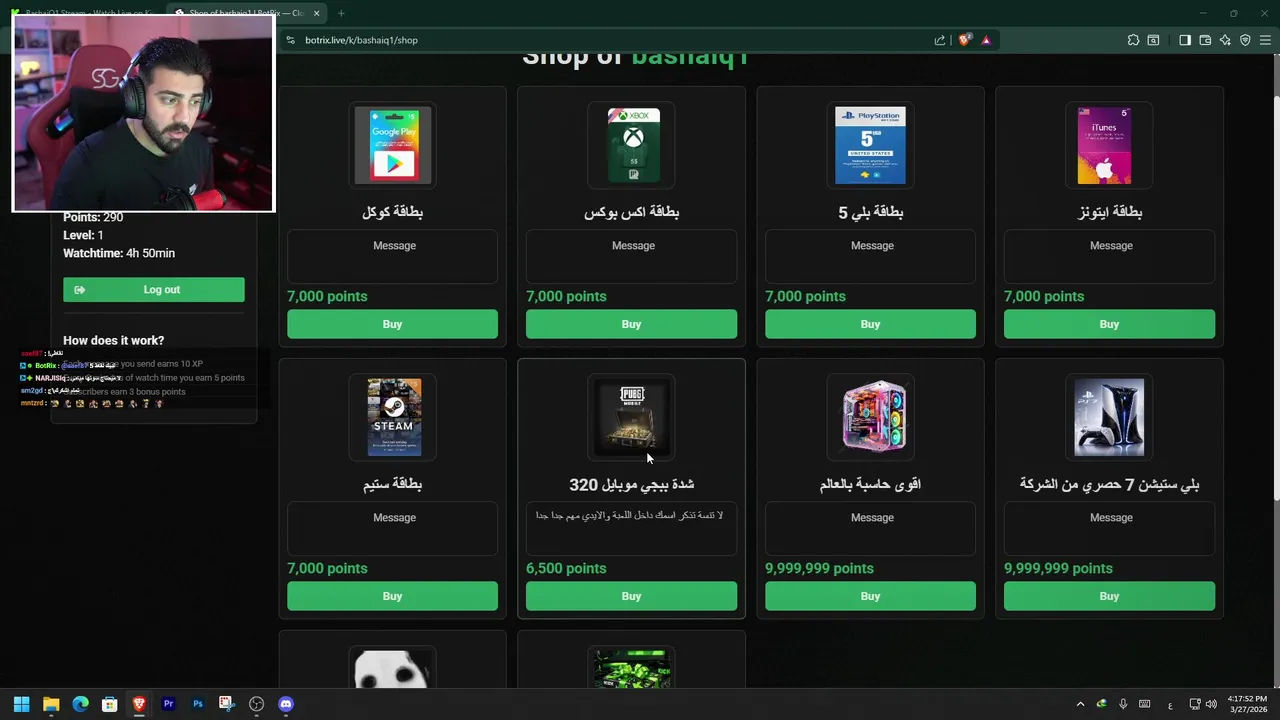Screen dimensions: 1280x720
Task: Click the botrix.live address bar URL
Action: coord(361,40)
